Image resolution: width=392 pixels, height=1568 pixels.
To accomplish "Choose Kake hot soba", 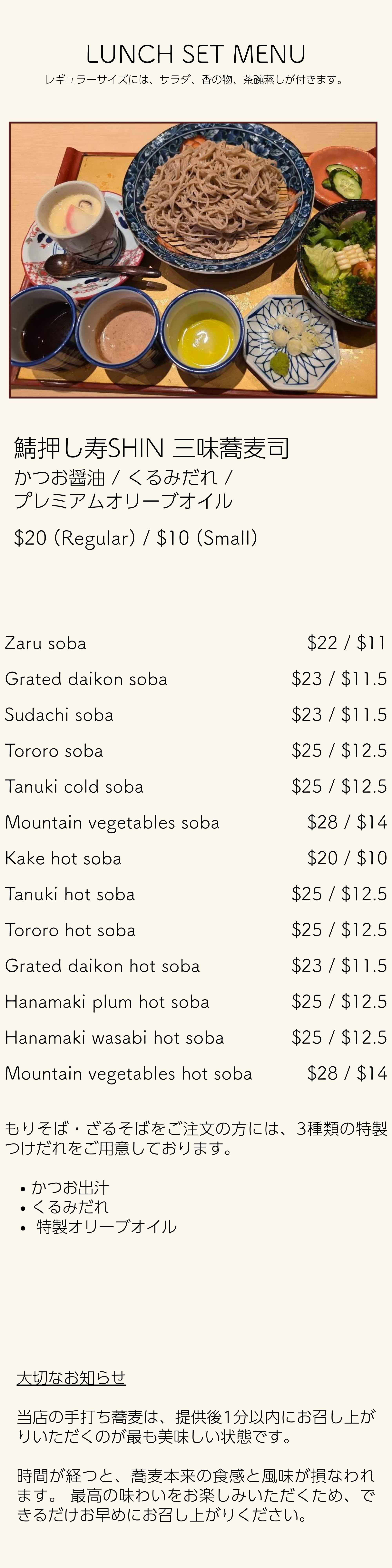I will click(196, 858).
